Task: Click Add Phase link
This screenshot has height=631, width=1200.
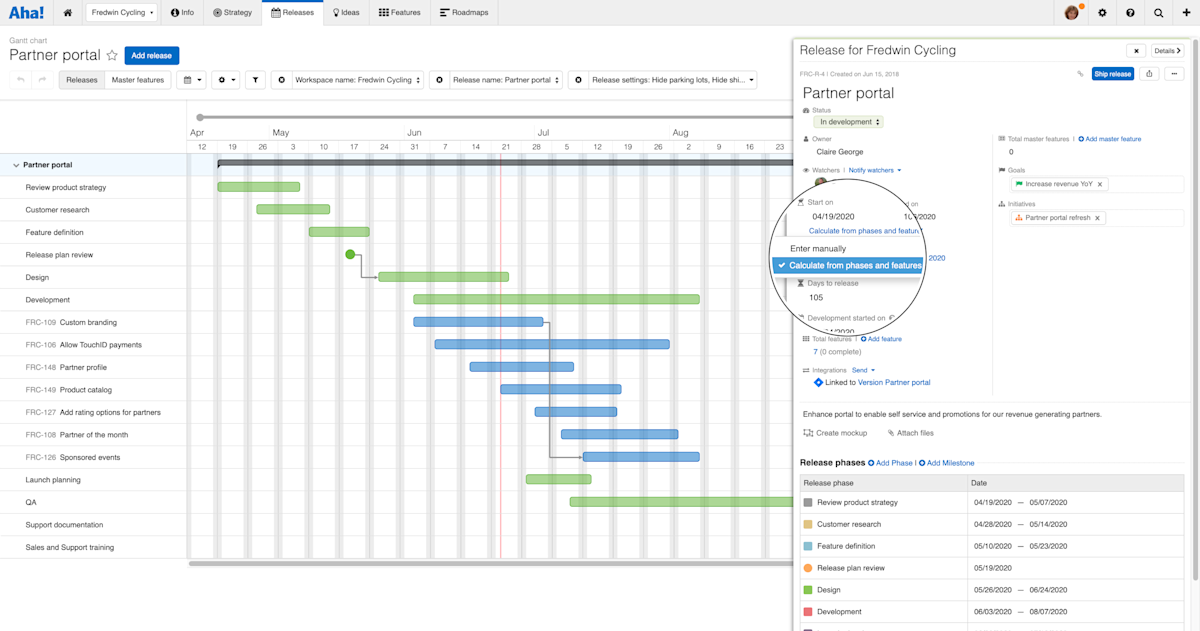Action: click(890, 463)
